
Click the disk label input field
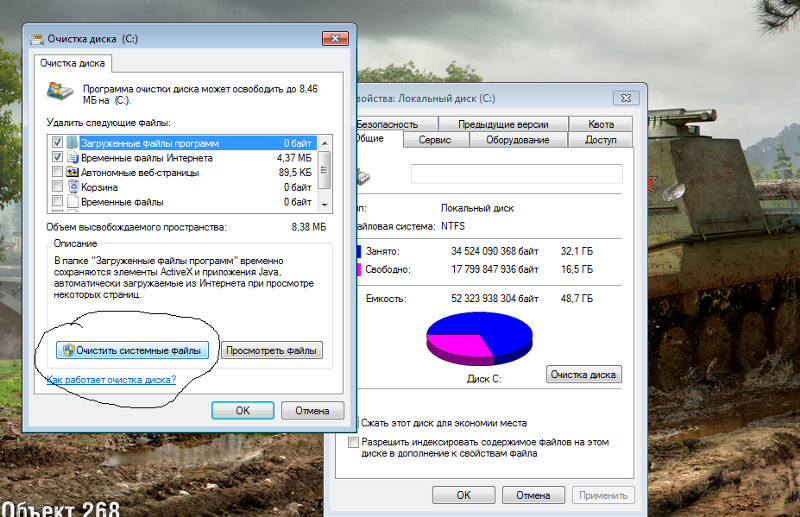tap(516, 174)
